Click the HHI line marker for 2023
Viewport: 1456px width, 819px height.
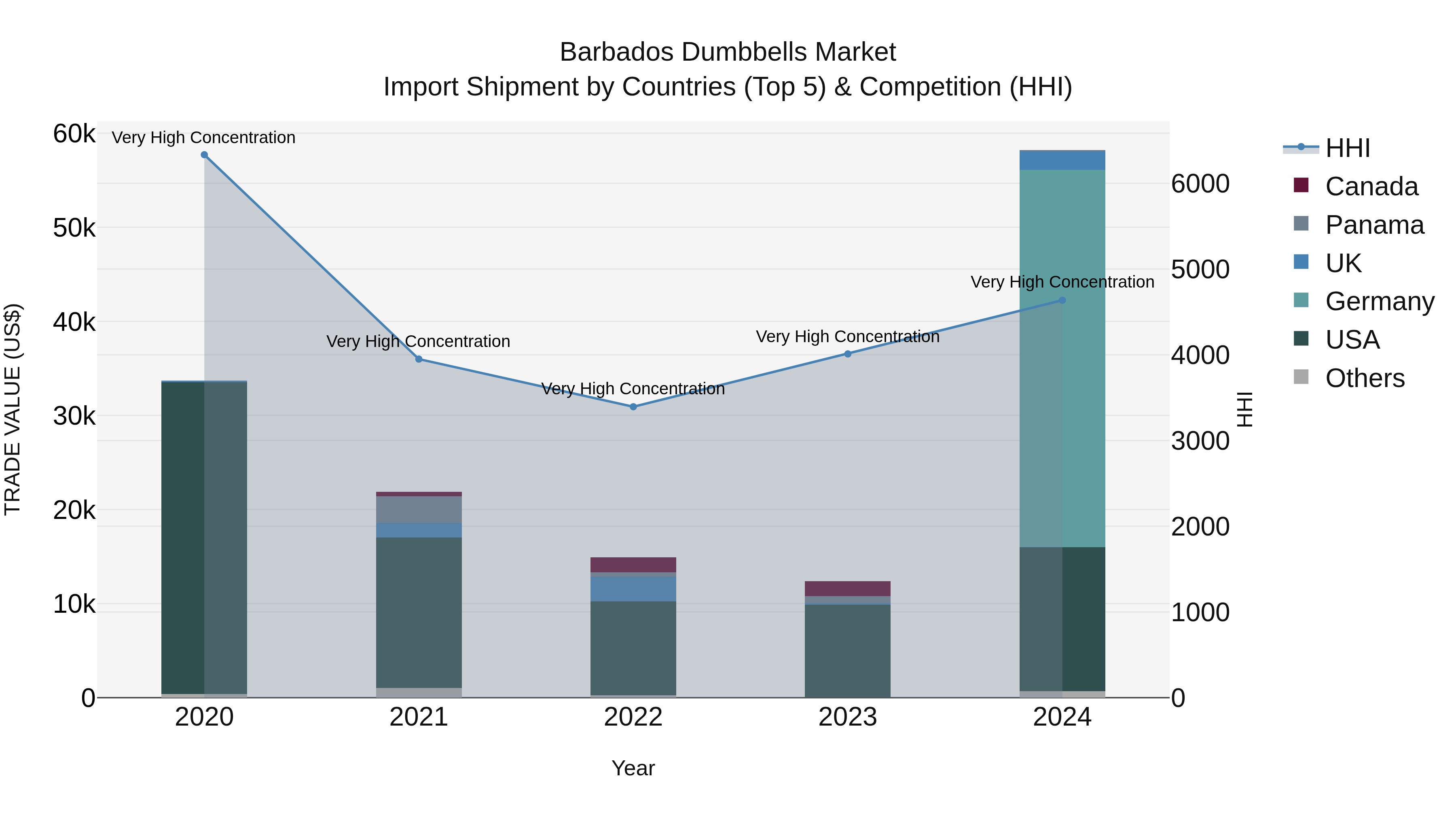(848, 354)
